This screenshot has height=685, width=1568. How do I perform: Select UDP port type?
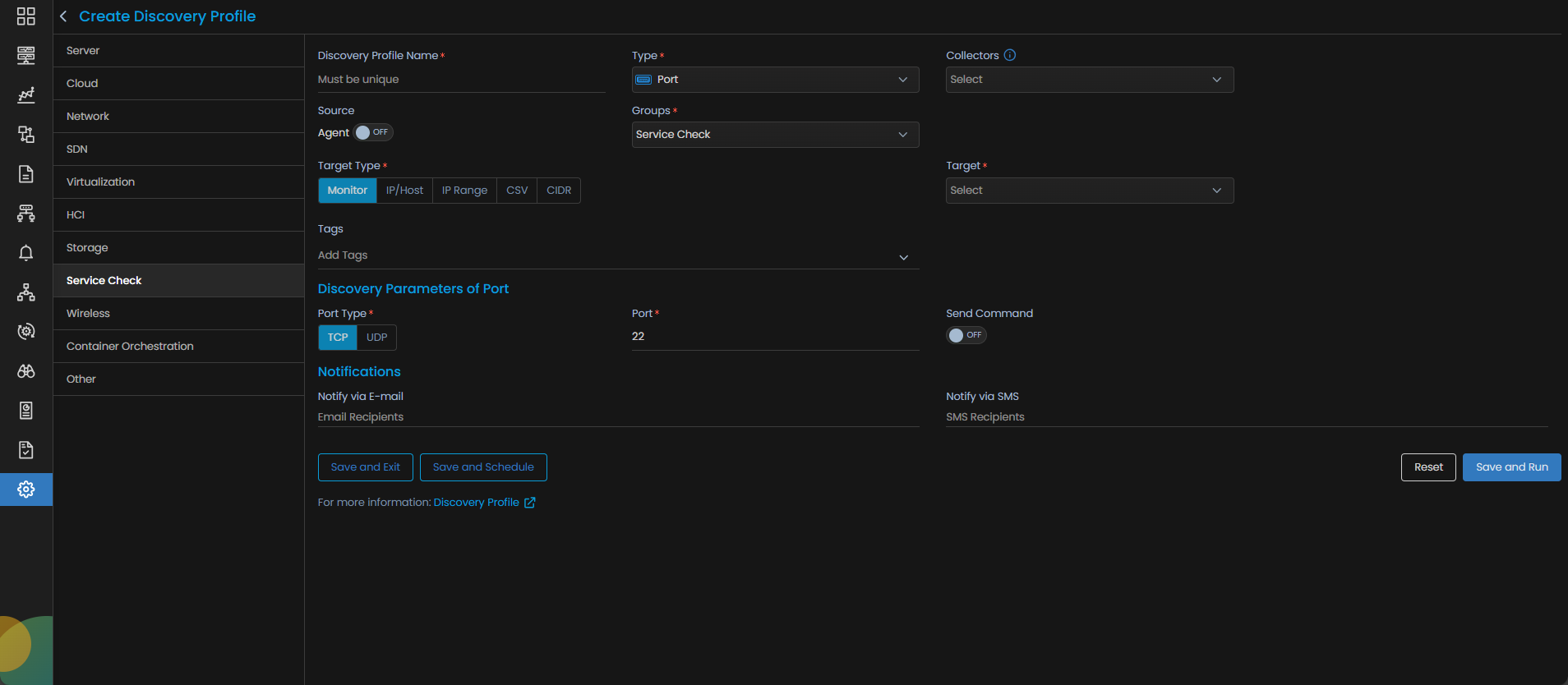pos(377,338)
